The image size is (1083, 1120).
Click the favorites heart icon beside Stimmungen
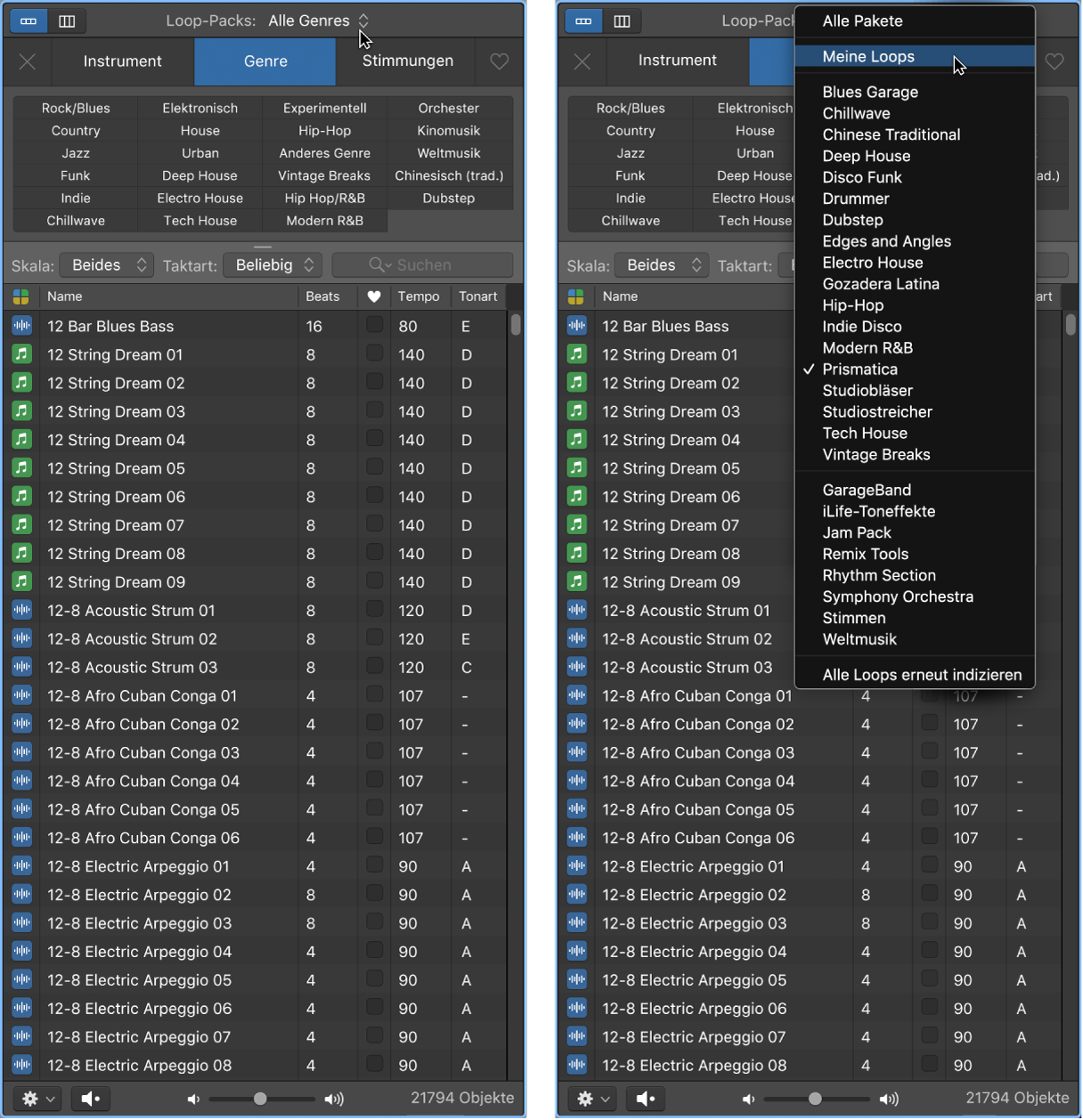click(x=500, y=61)
